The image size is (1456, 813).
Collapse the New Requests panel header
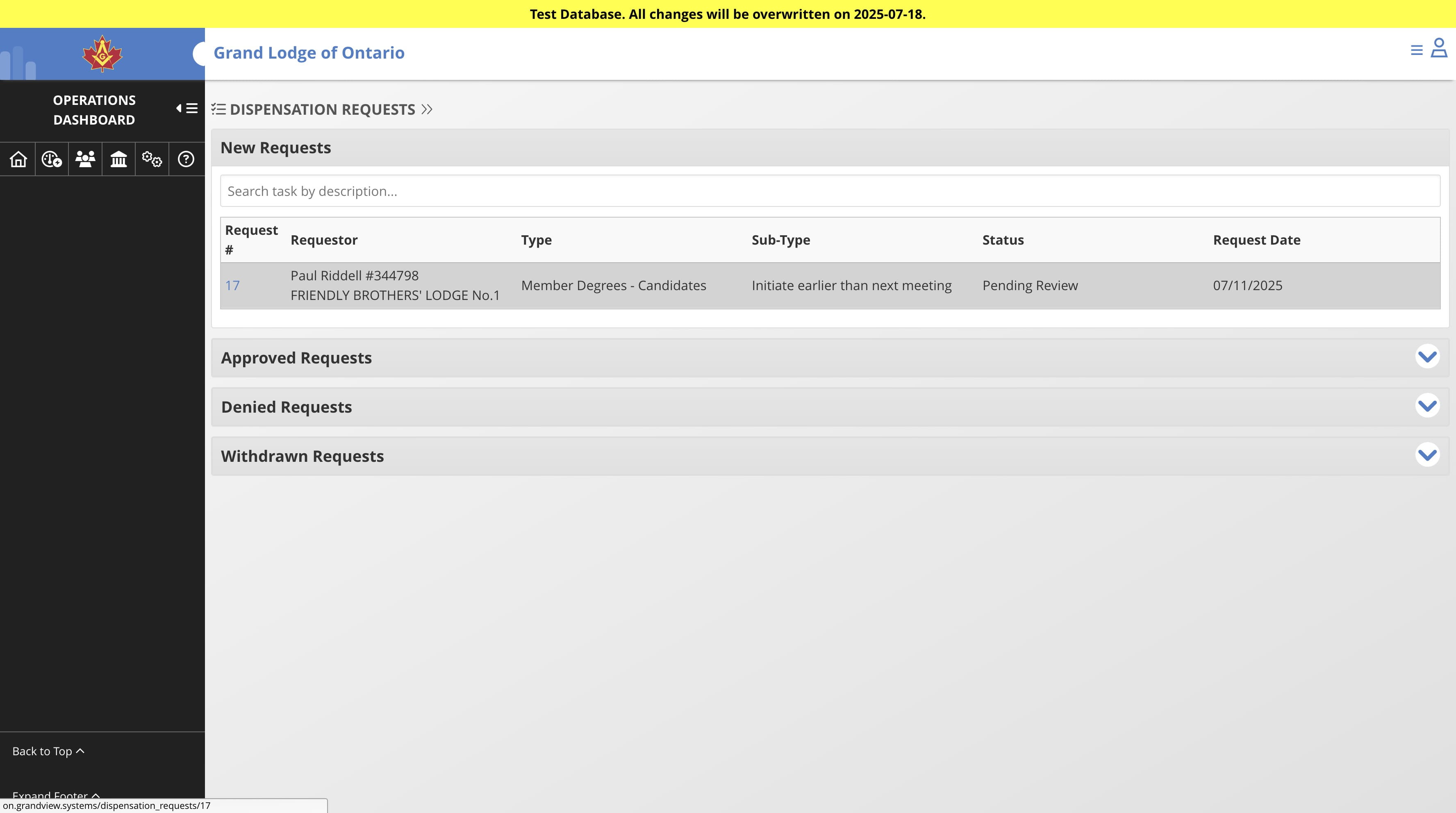(830, 148)
